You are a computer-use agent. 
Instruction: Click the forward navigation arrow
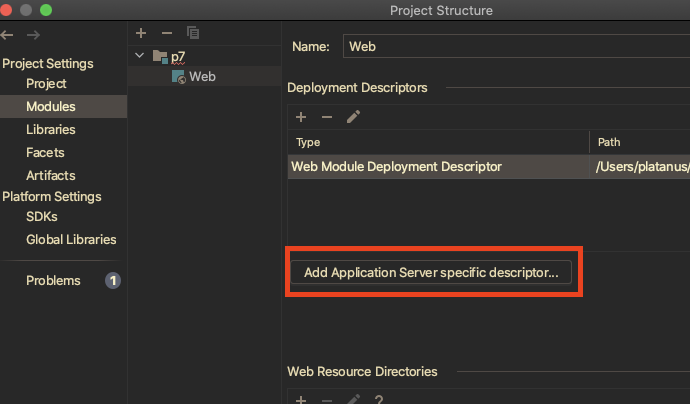[33, 35]
